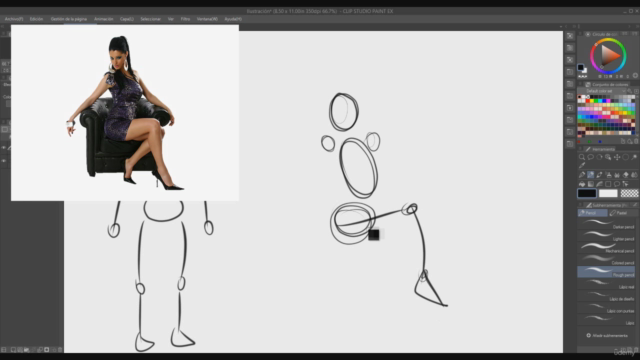Select the Balloon text tool
This screenshot has width=640, height=360.
tap(617, 184)
